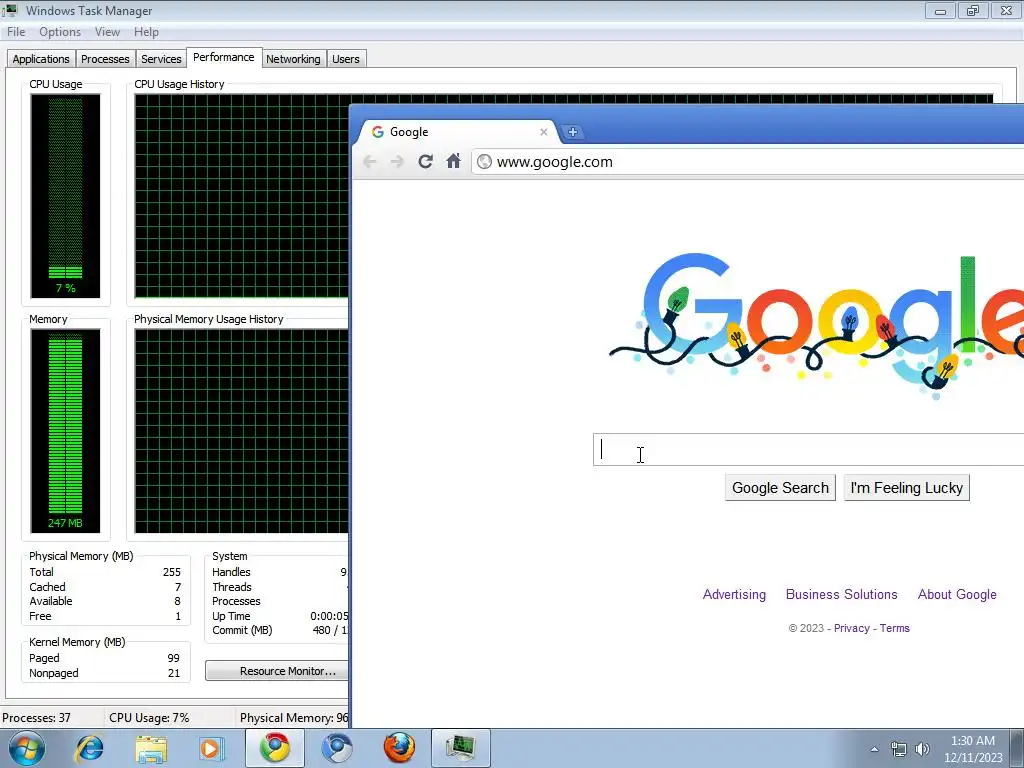Click the Up Time row label
Image resolution: width=1024 pixels, height=768 pixels.
point(231,616)
